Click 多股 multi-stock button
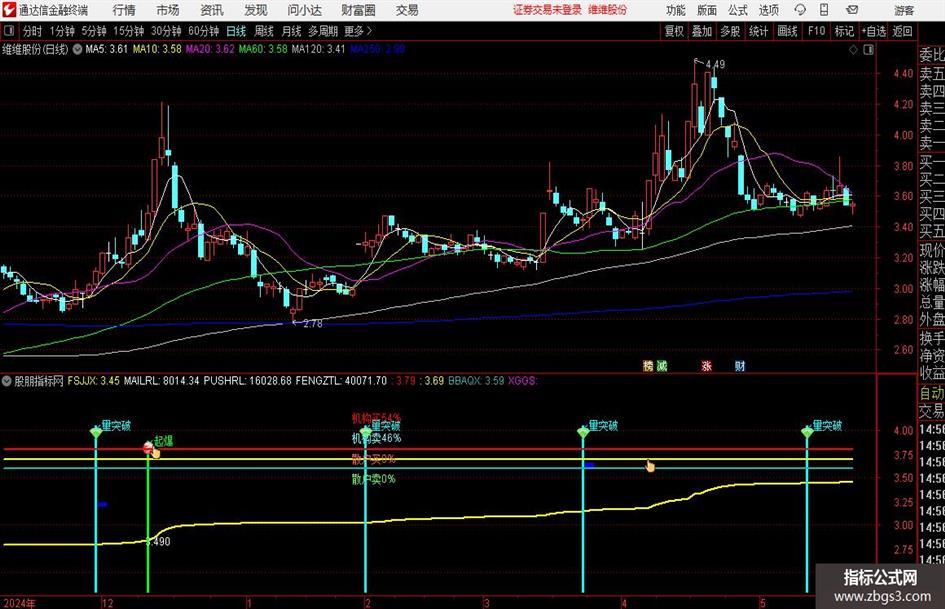 pos(730,31)
